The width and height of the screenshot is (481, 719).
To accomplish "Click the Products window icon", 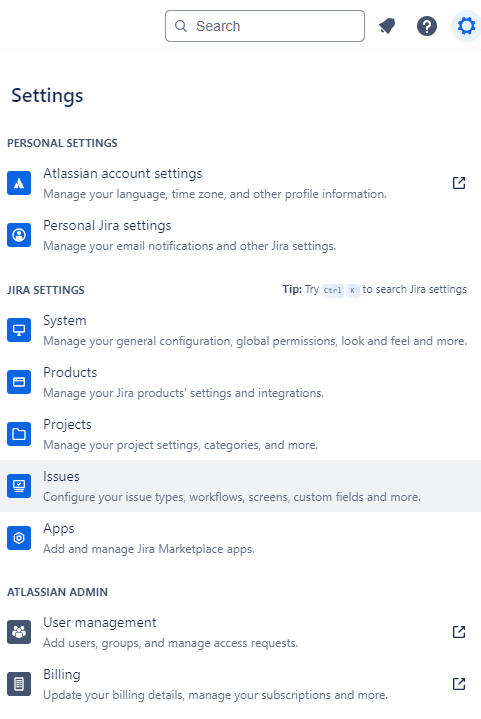I will pyautogui.click(x=19, y=382).
